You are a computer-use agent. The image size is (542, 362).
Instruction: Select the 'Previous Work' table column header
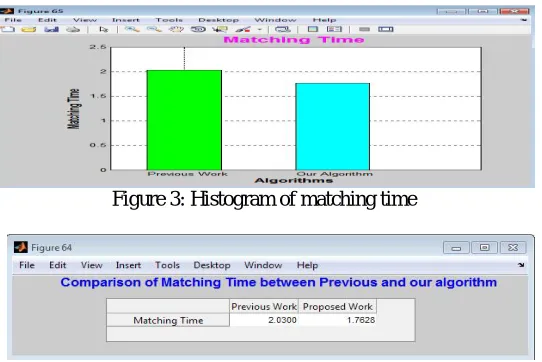point(264,306)
